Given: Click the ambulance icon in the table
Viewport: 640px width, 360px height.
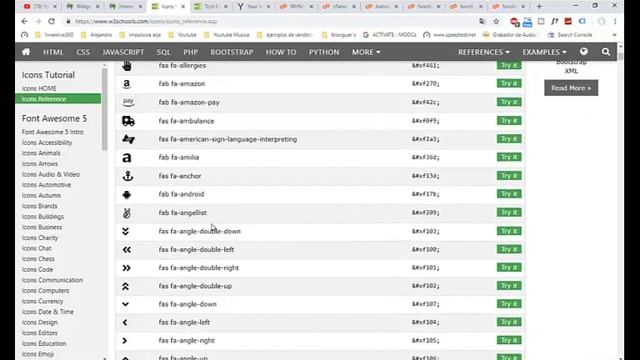Looking at the screenshot, I should [x=128, y=121].
